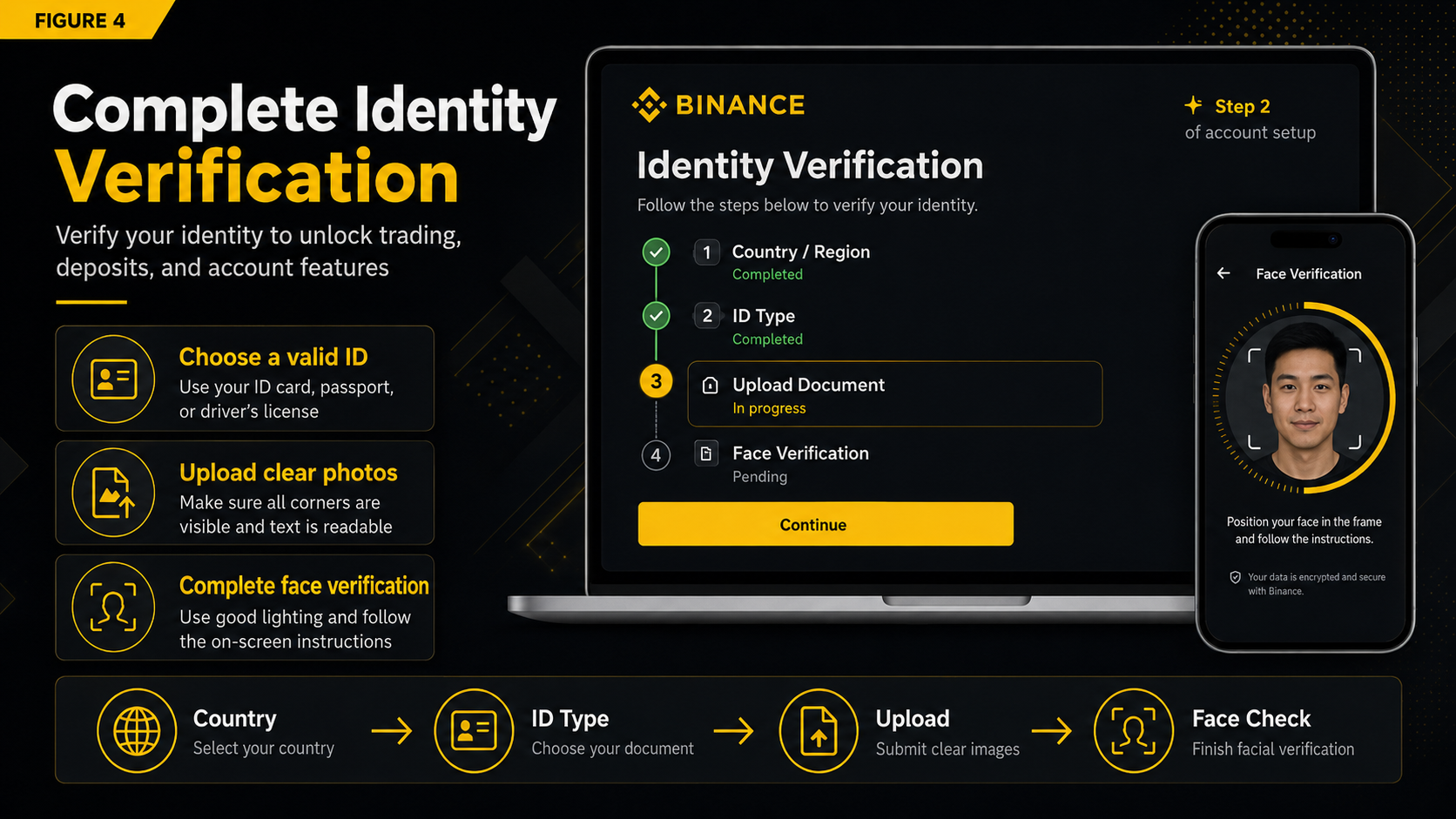Screen dimensions: 1456x819
Task: Click the 'Country / Region' step label
Action: point(801,252)
